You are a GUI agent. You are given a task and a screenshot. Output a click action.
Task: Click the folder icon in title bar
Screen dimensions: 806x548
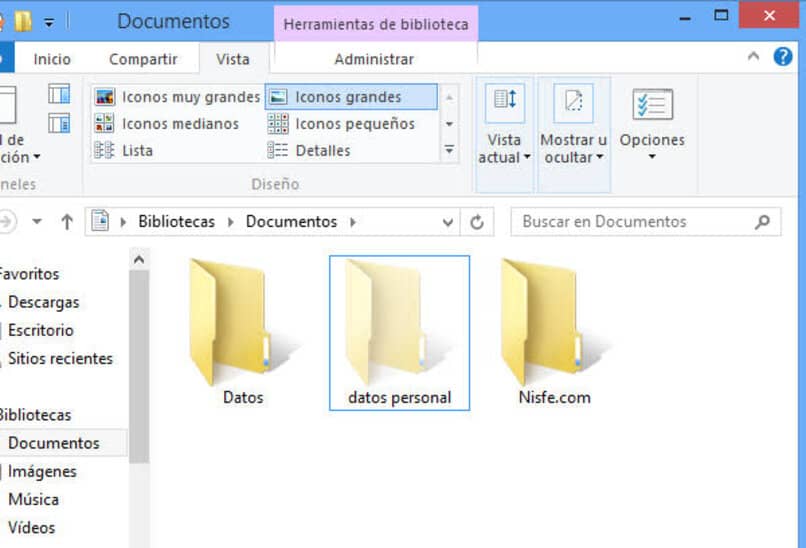click(x=23, y=22)
